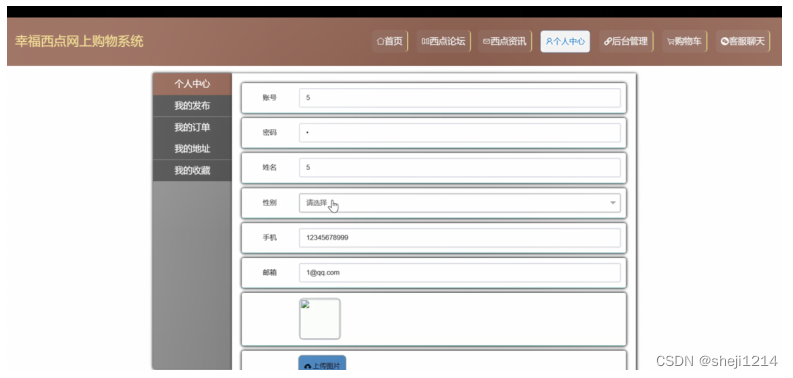Click the 手机 field label
The width and height of the screenshot is (793, 378).
(270, 237)
